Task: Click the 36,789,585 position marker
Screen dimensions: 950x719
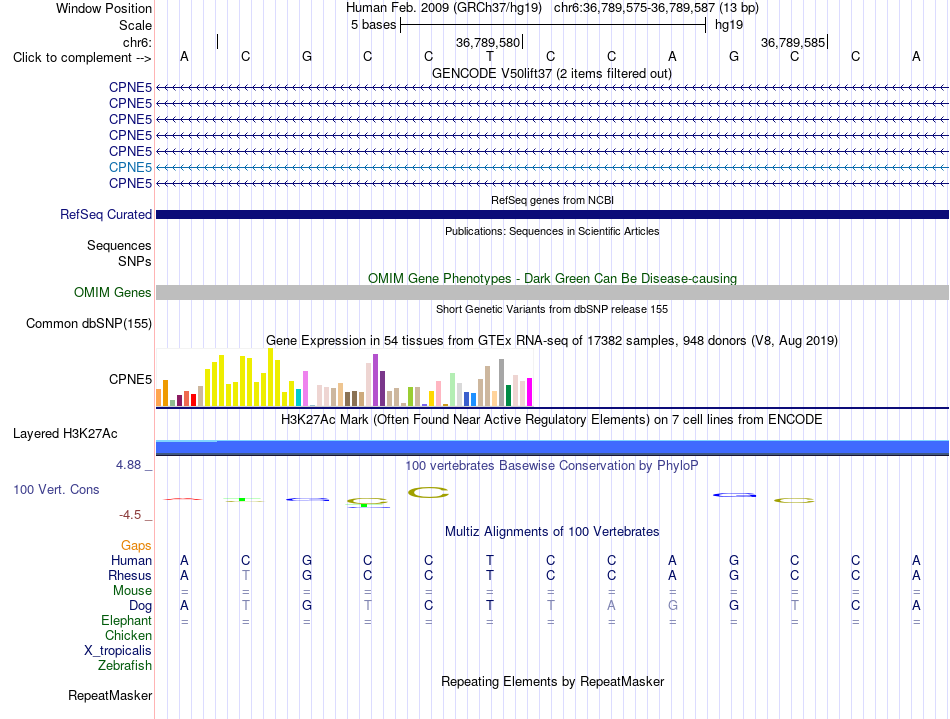Action: coord(793,42)
